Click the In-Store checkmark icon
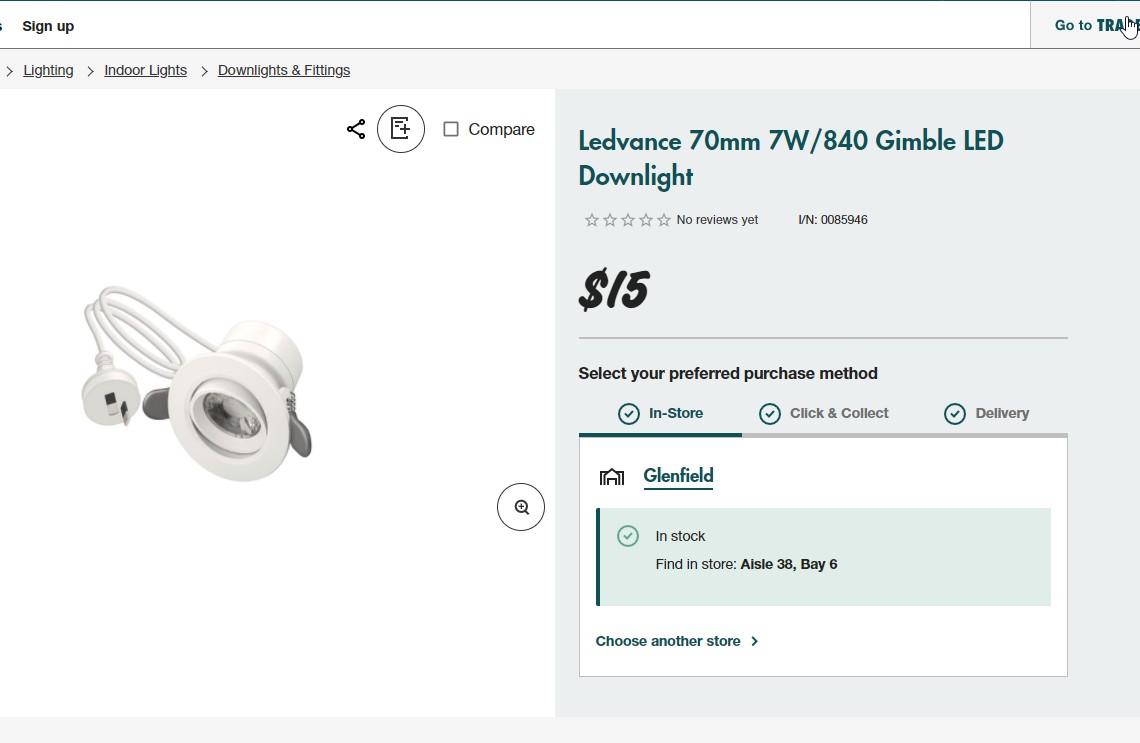 [x=629, y=414]
